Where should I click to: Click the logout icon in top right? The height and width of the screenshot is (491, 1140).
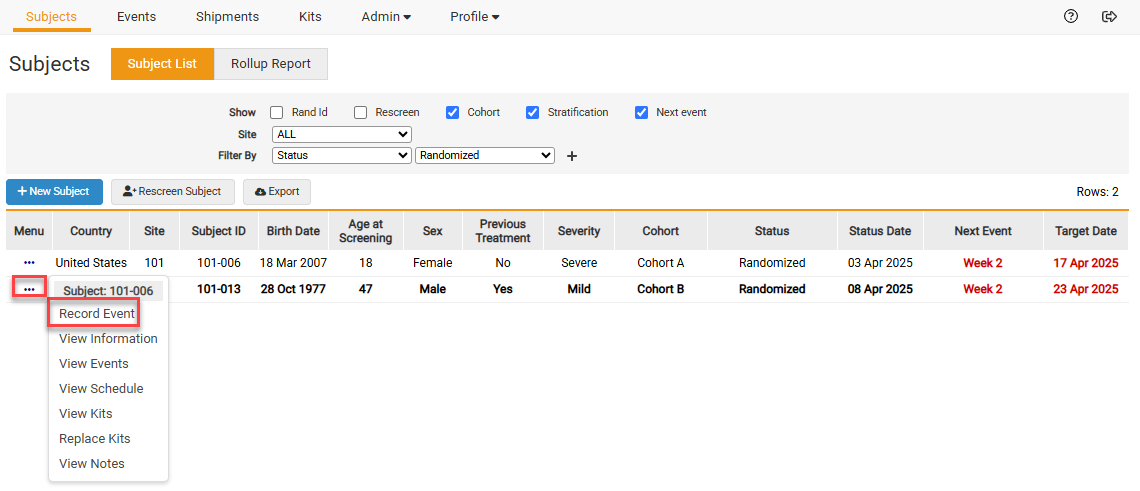pyautogui.click(x=1108, y=16)
